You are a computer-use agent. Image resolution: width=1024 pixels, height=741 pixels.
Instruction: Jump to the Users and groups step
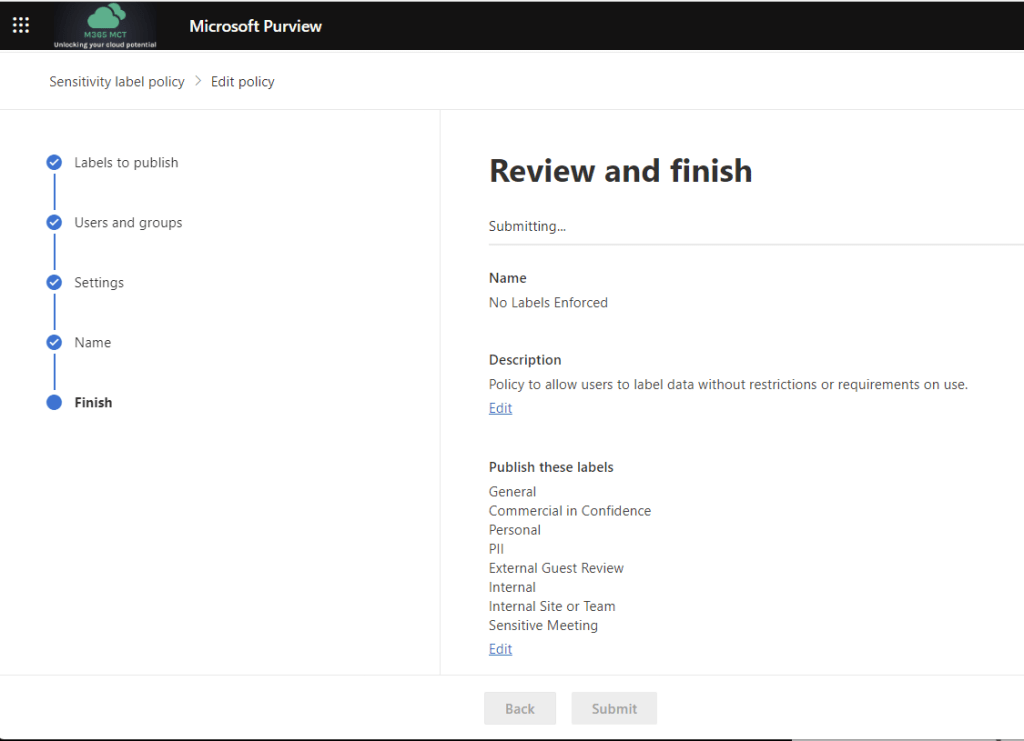128,222
